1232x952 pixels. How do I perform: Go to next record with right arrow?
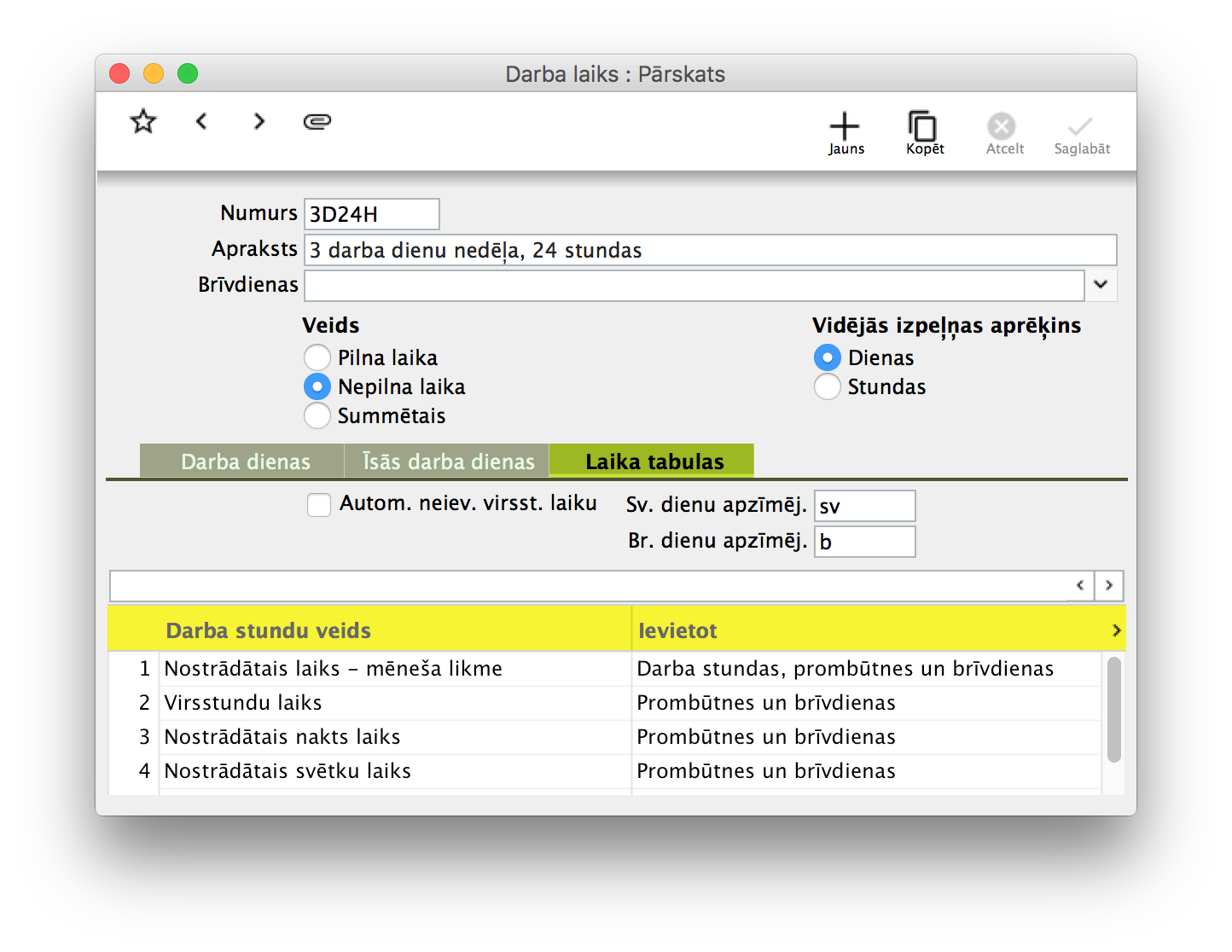click(x=259, y=122)
